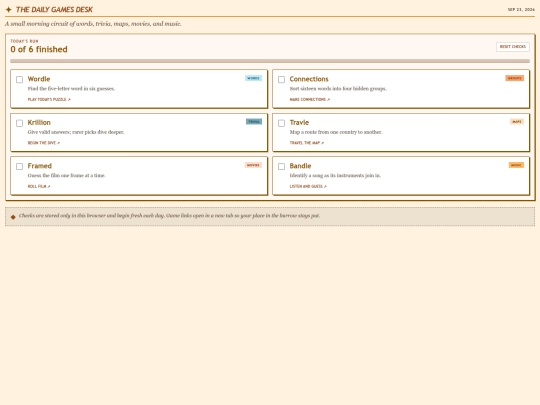Click "Map a route from one country to another"
This screenshot has height=405, width=540.
[x=336, y=132]
